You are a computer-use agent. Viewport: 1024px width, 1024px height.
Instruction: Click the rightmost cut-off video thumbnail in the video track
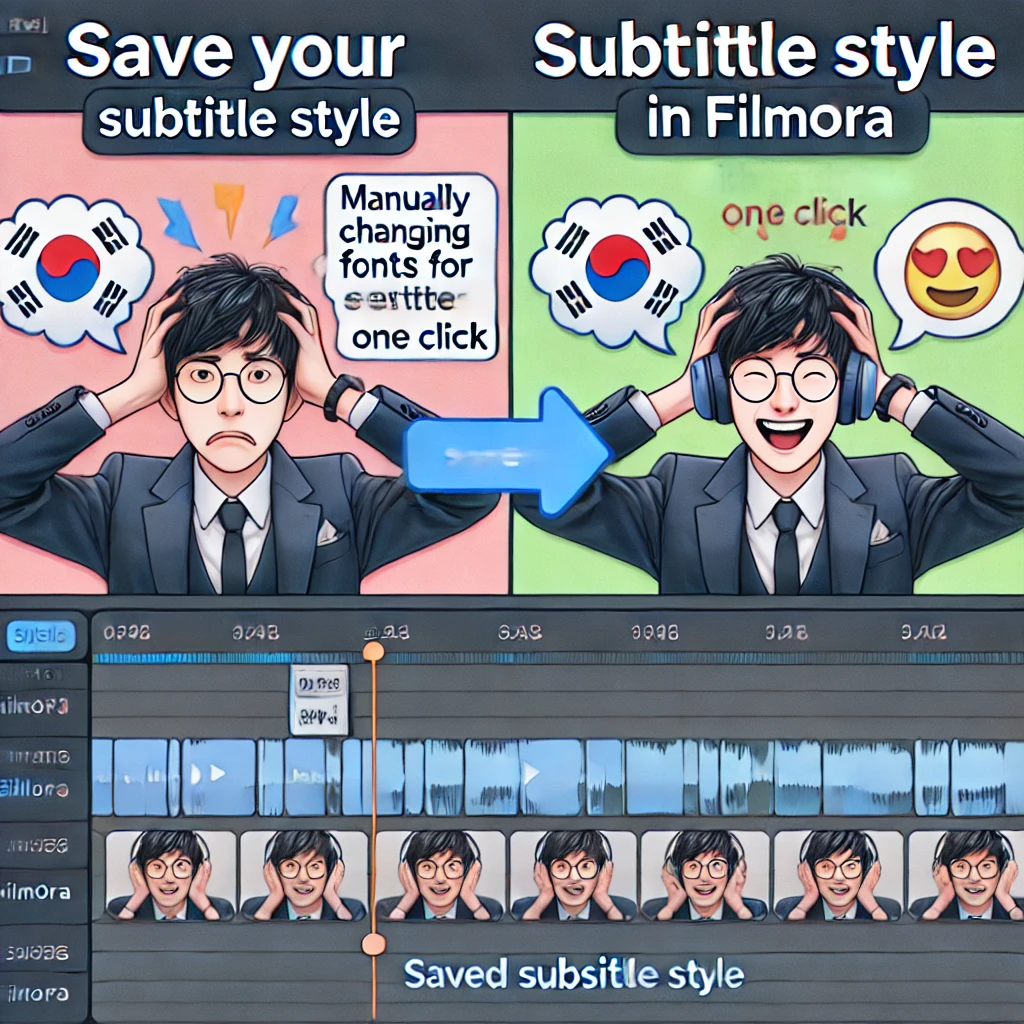[967, 875]
